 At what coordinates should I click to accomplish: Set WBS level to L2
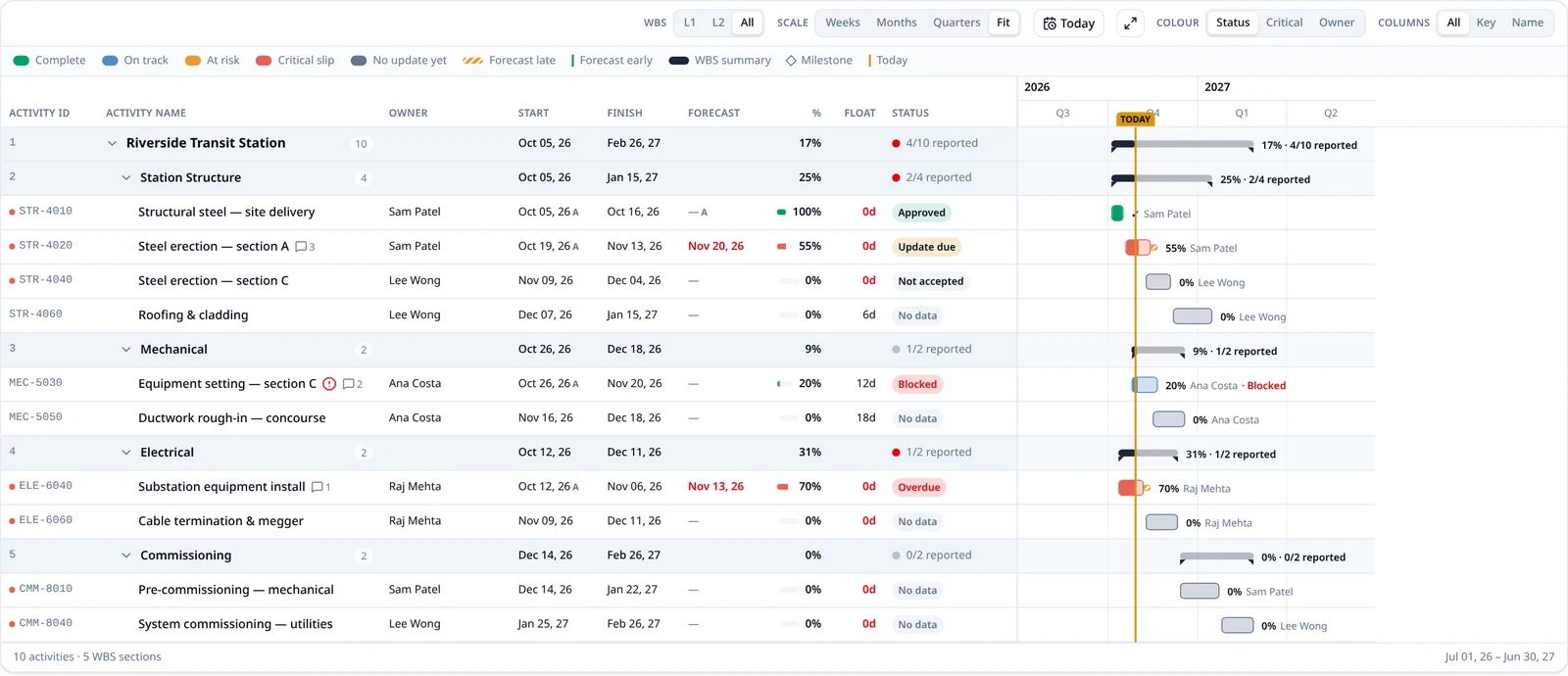tap(718, 23)
